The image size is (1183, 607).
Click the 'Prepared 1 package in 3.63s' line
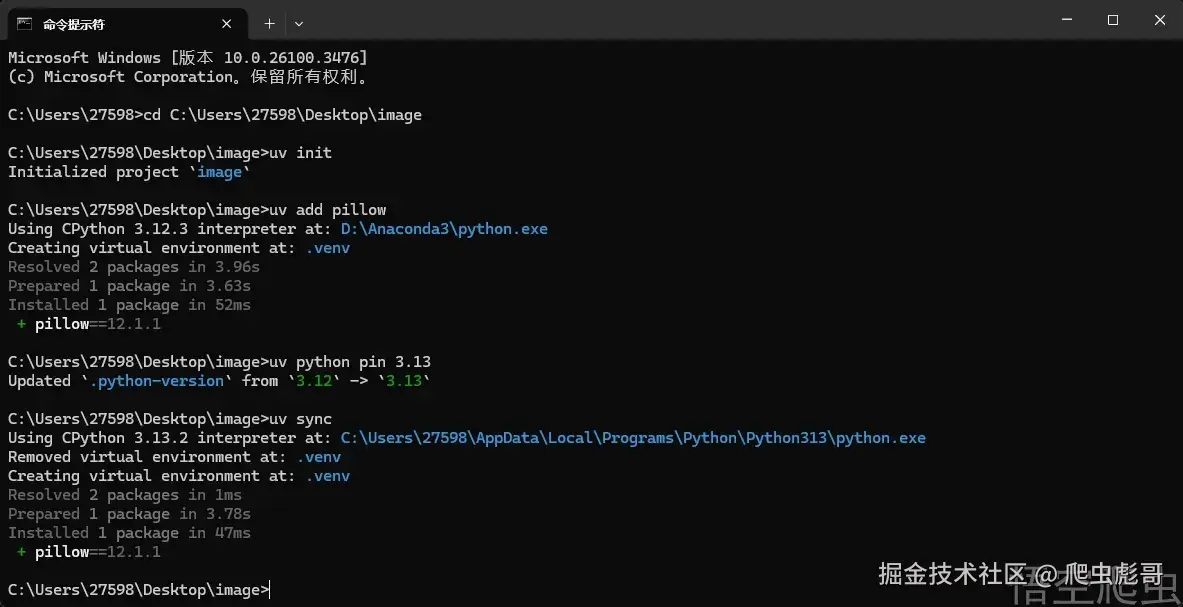coord(130,286)
